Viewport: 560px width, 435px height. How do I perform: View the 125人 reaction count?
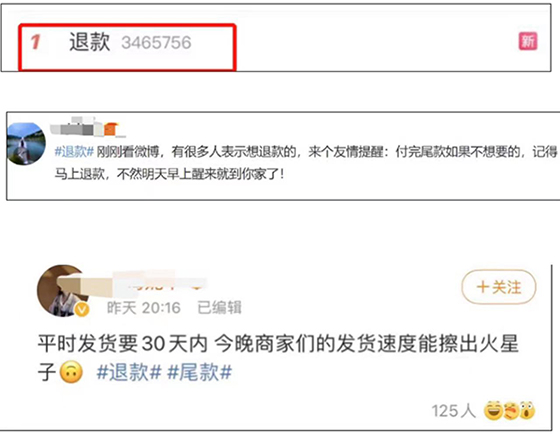pyautogui.click(x=454, y=411)
